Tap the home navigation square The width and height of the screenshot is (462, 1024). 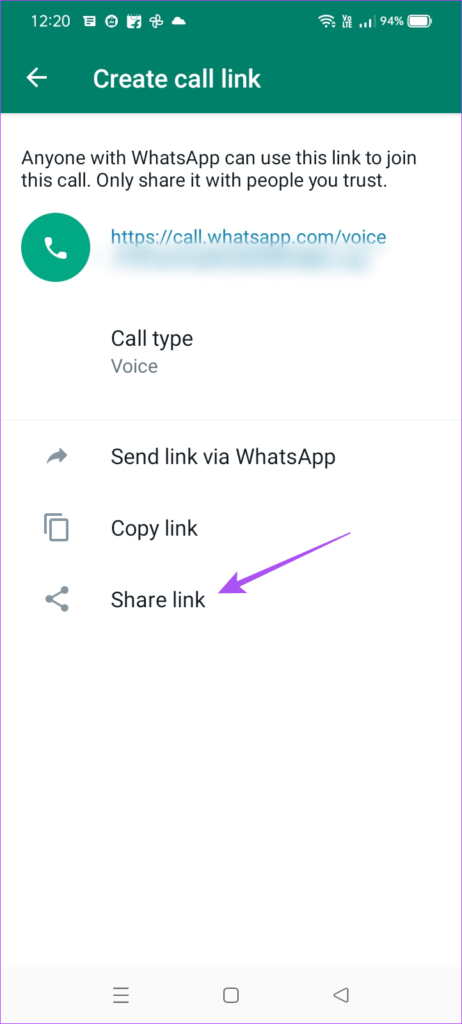click(x=231, y=995)
